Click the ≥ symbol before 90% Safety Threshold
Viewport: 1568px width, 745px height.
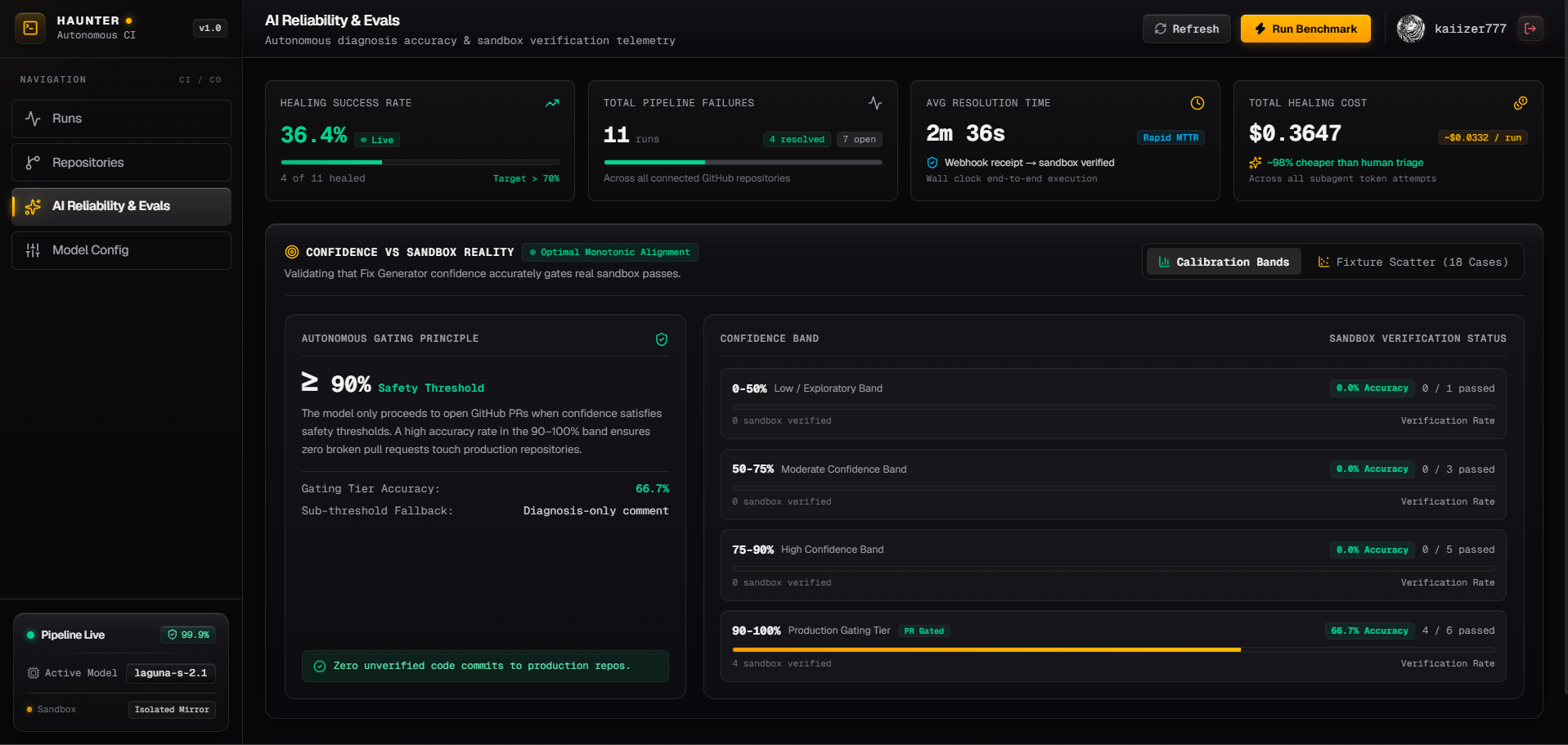310,382
